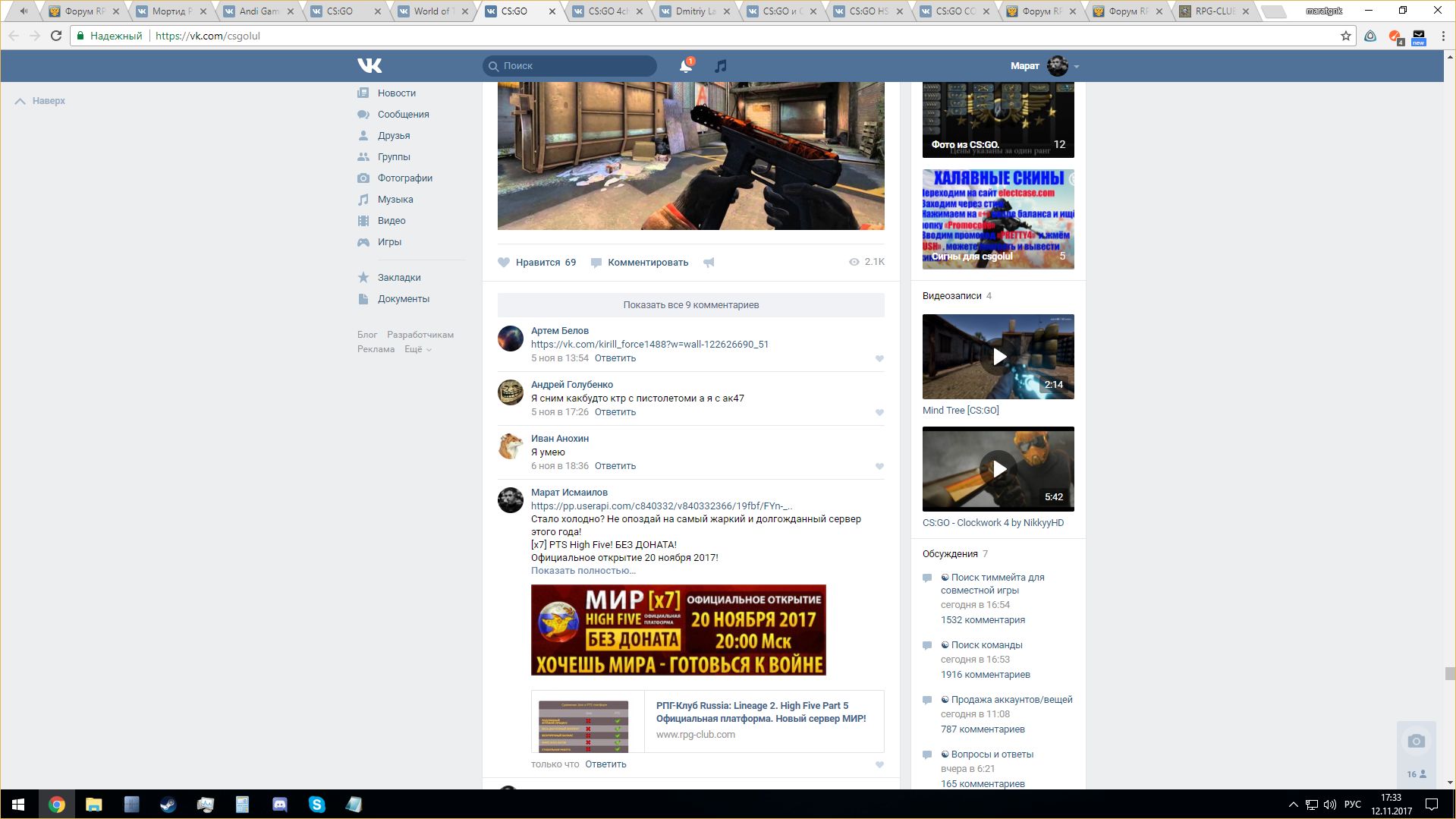Open the РПГ-Клуб Russia link preview
Viewport: 1456px width, 819px height.
pyautogui.click(x=708, y=721)
